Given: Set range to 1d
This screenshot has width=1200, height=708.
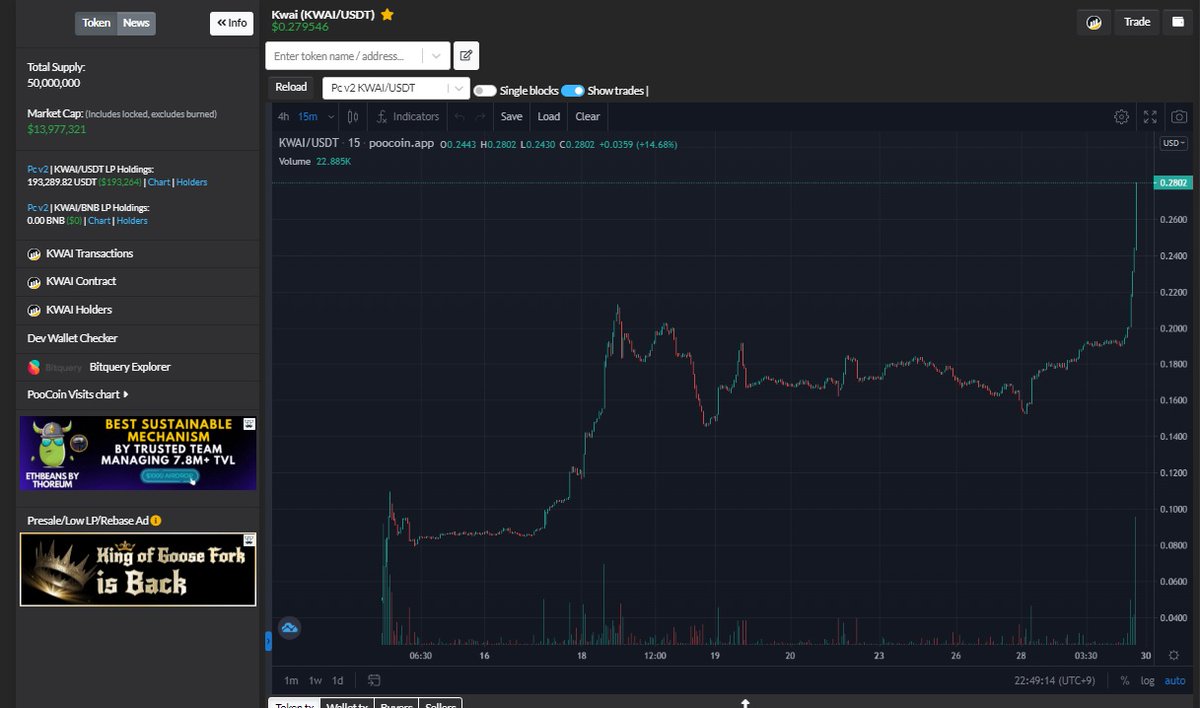Looking at the screenshot, I should click(x=338, y=680).
